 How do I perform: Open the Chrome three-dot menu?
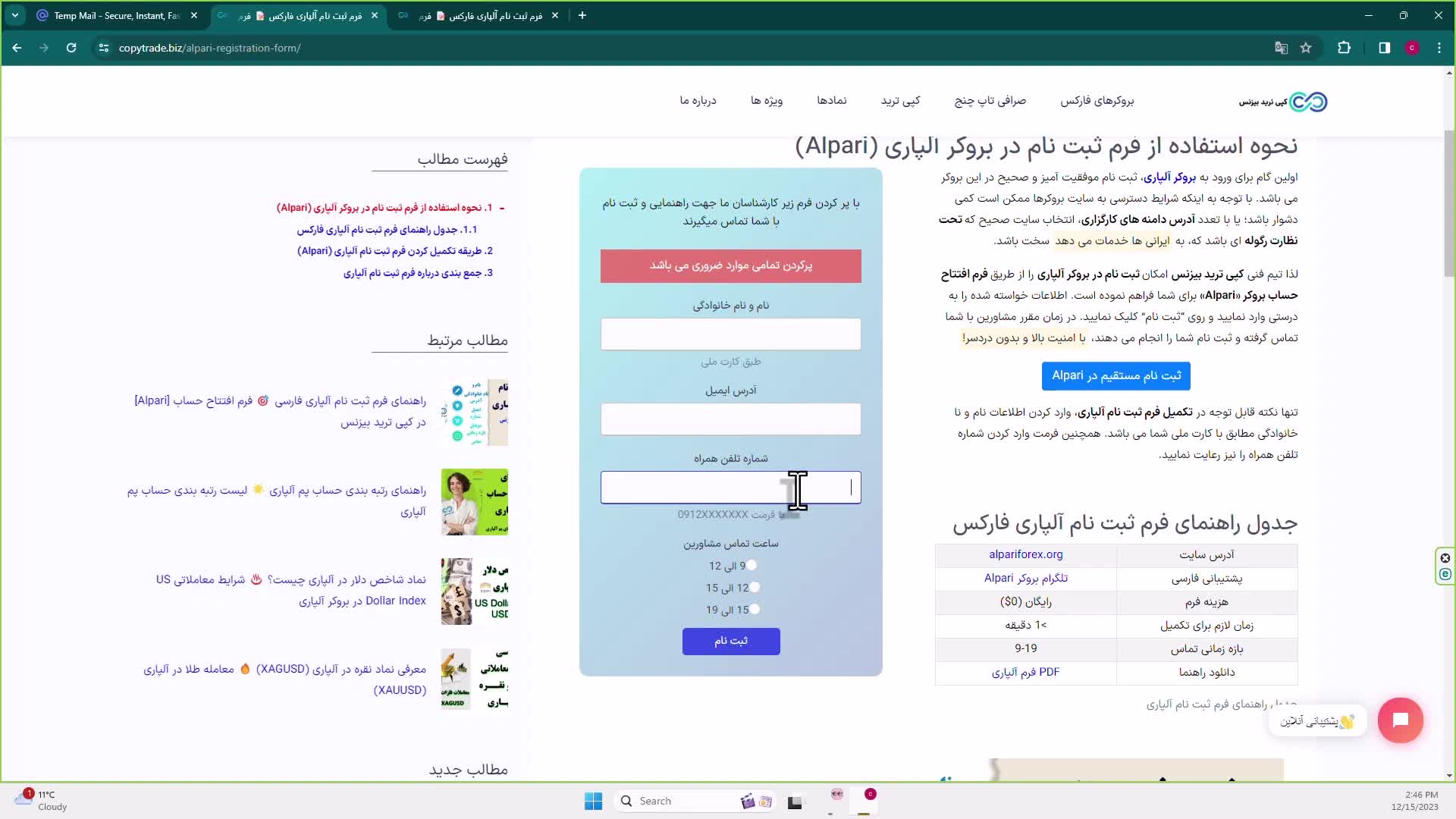point(1439,48)
